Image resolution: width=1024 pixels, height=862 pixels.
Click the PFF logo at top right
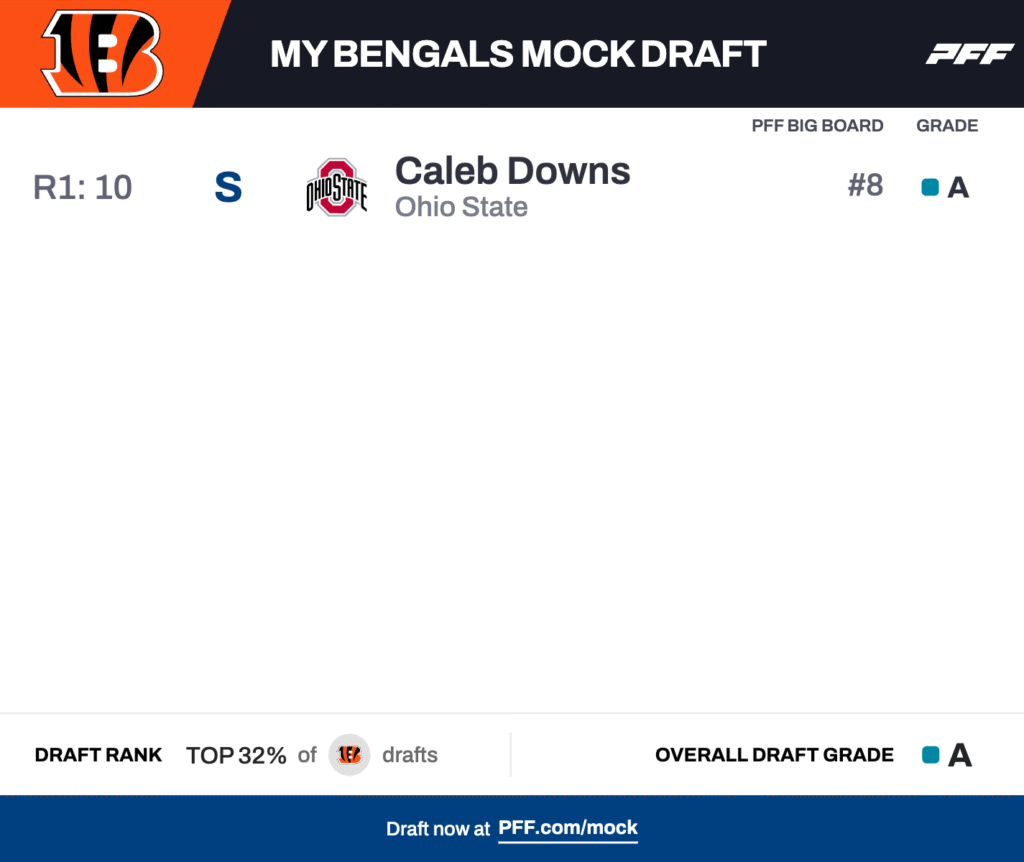tap(969, 54)
